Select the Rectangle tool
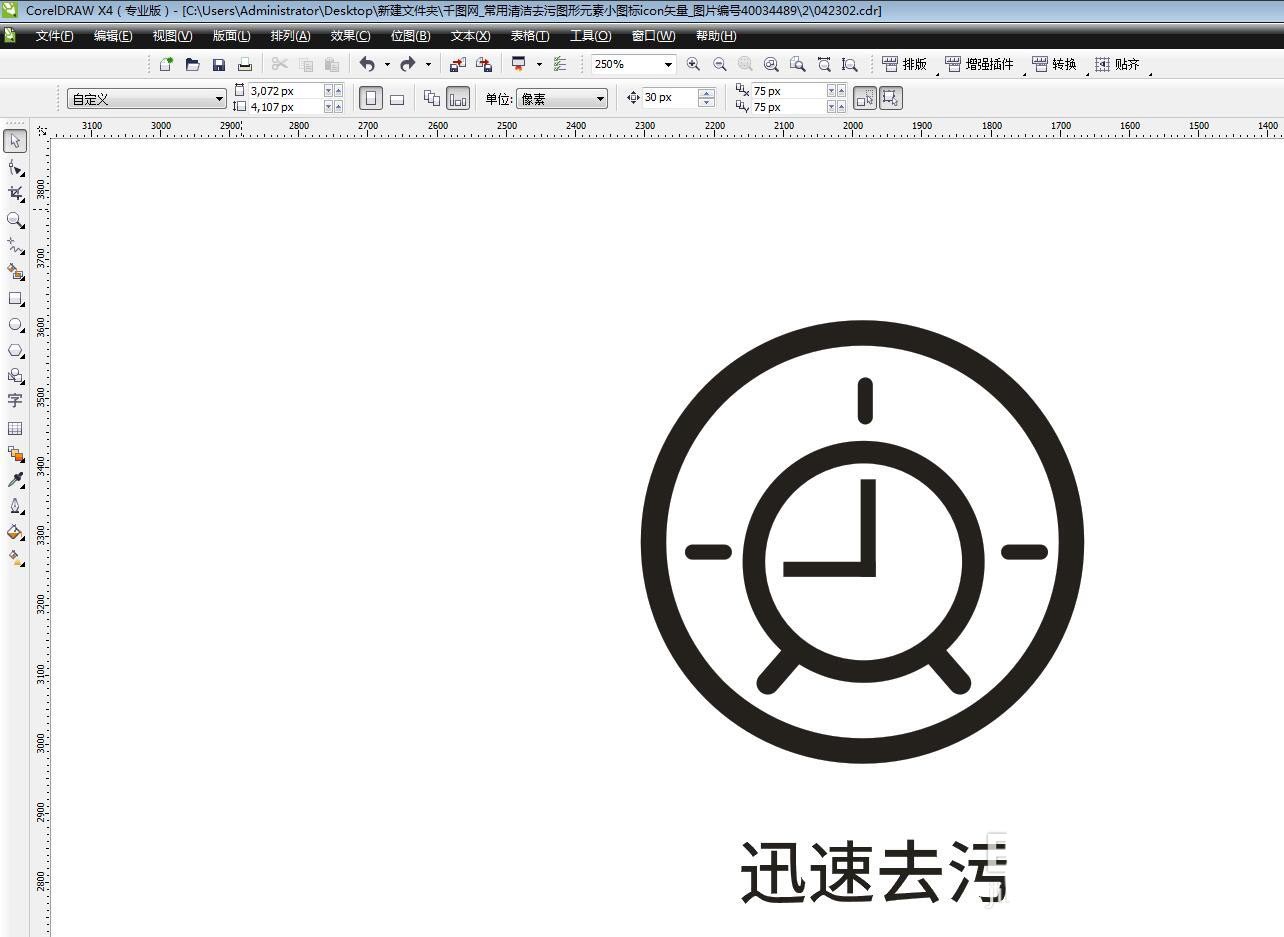The width and height of the screenshot is (1284, 937). point(15,298)
